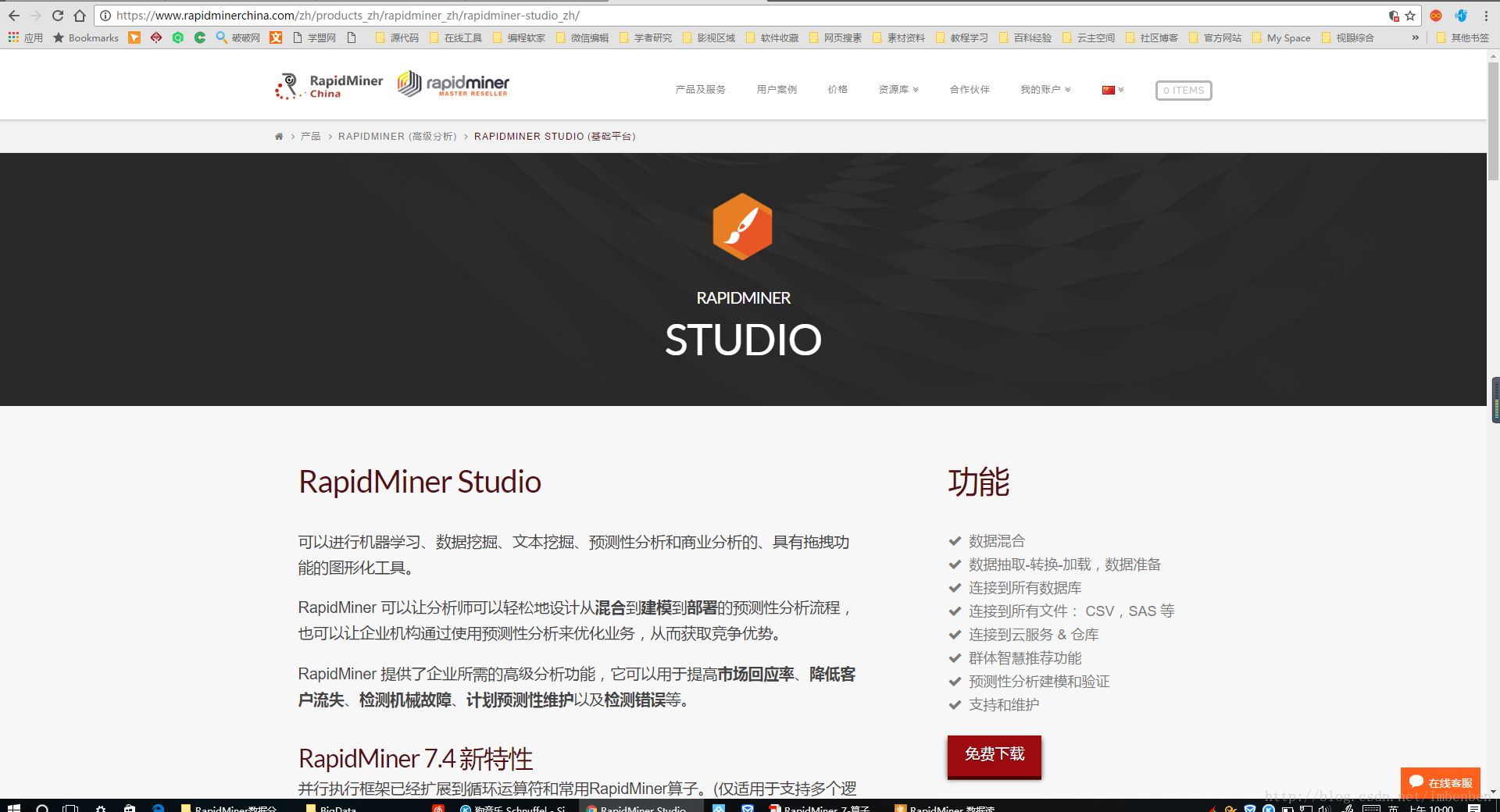Open the orange arrow bookmark icon
The width and height of the screenshot is (1500, 812).
click(x=134, y=37)
